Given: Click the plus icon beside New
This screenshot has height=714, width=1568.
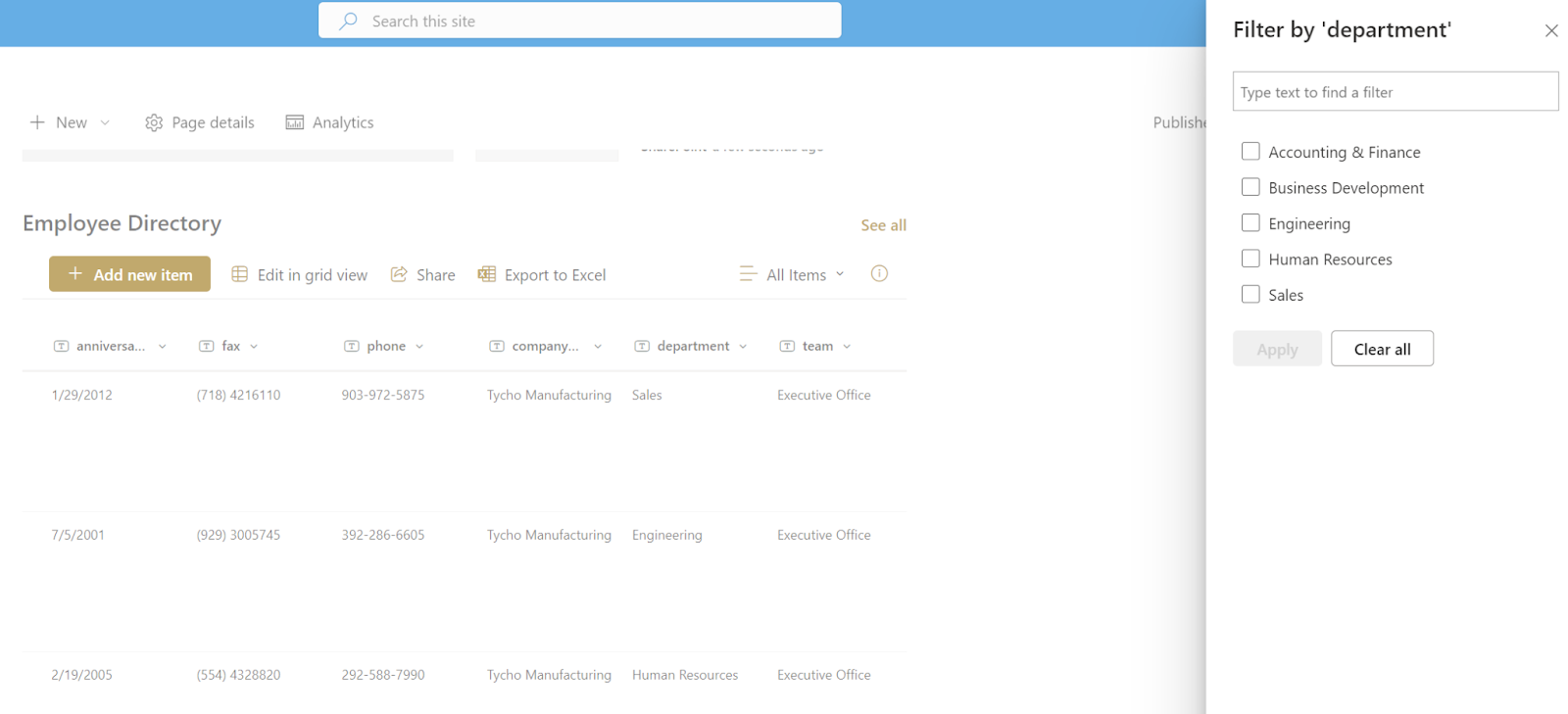Looking at the screenshot, I should [37, 122].
